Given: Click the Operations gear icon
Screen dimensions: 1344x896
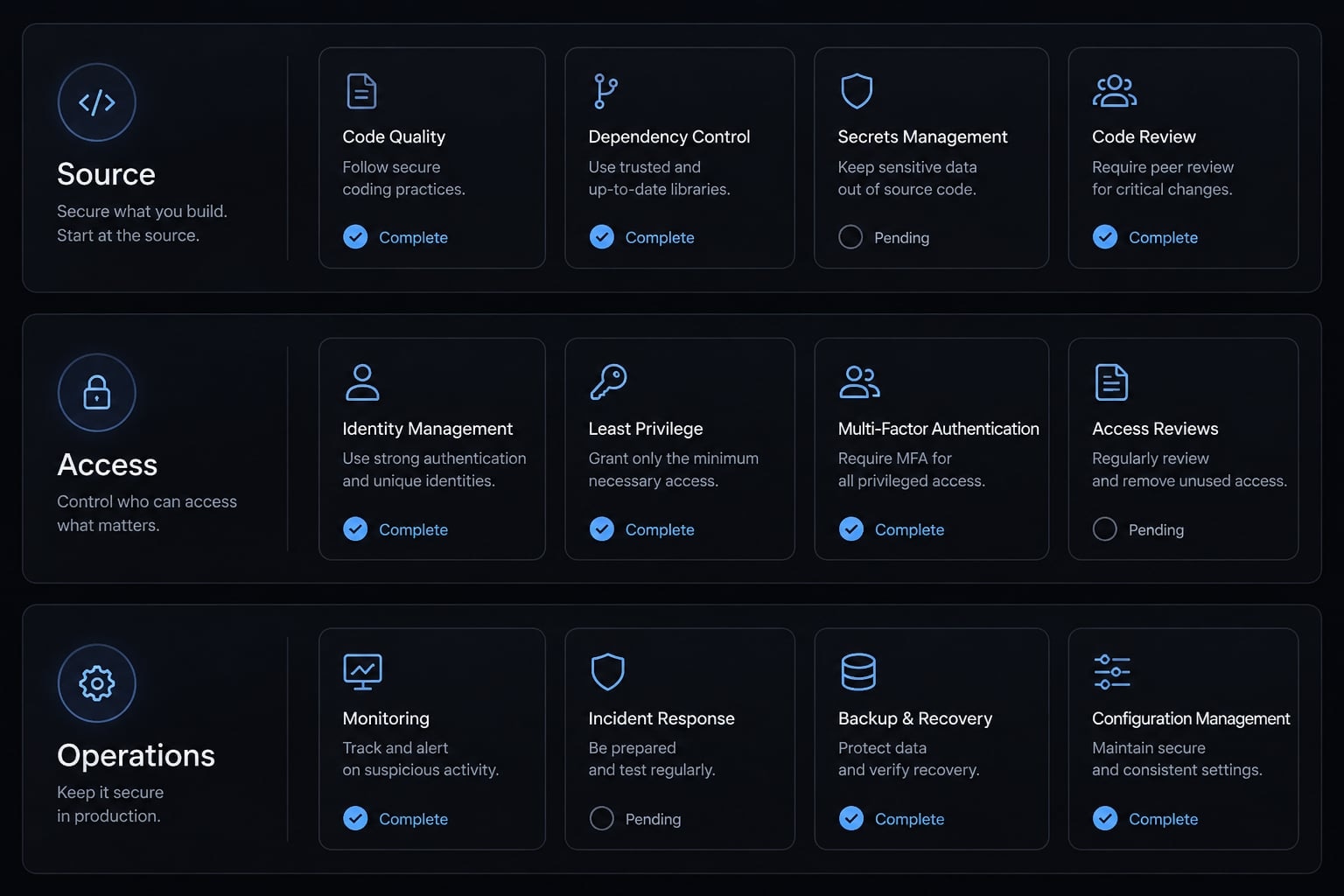Looking at the screenshot, I should tap(96, 683).
